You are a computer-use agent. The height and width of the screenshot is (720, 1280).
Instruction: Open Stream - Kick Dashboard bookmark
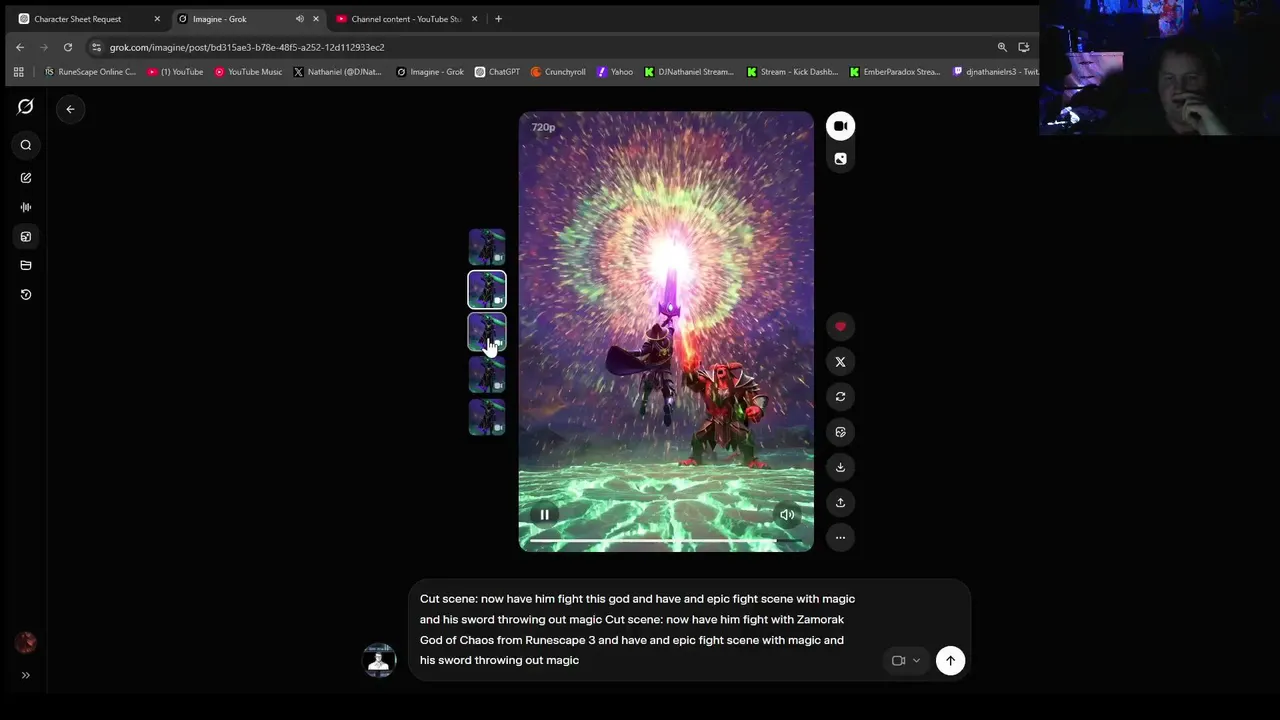(793, 72)
